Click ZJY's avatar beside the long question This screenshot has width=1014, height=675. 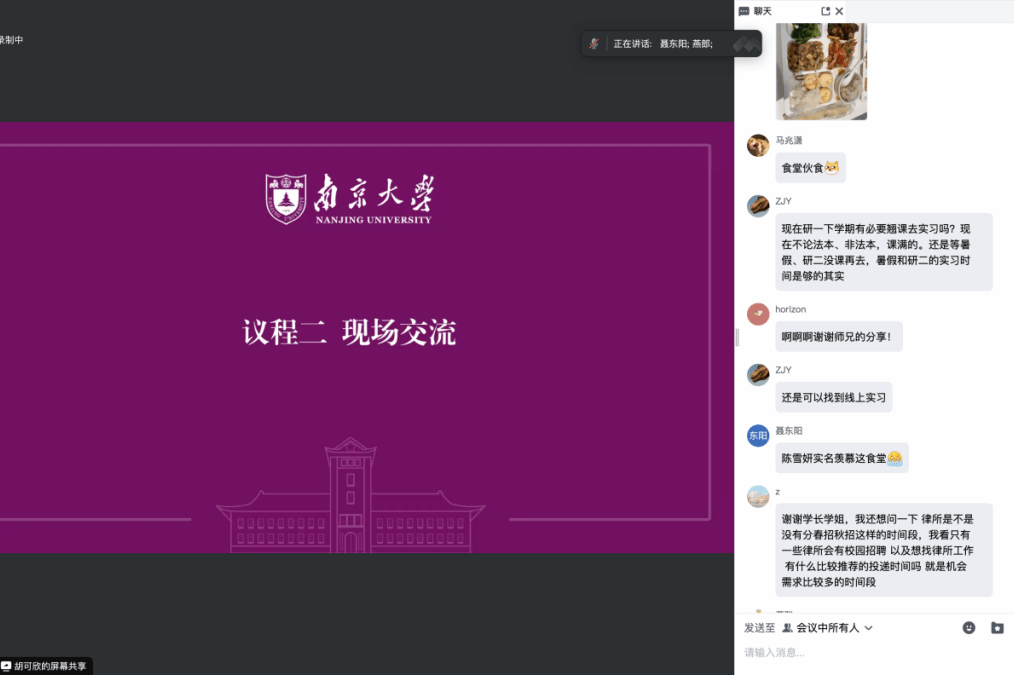(x=758, y=206)
